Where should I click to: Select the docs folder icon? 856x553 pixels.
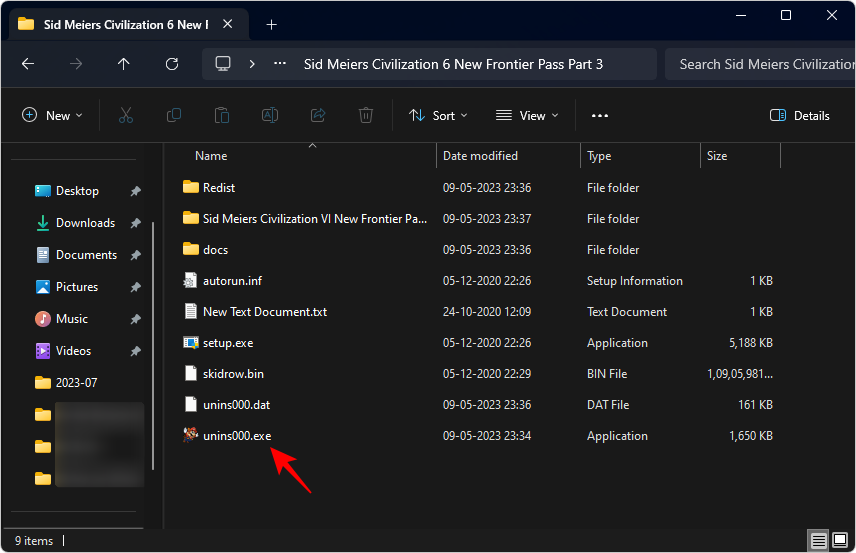click(191, 249)
